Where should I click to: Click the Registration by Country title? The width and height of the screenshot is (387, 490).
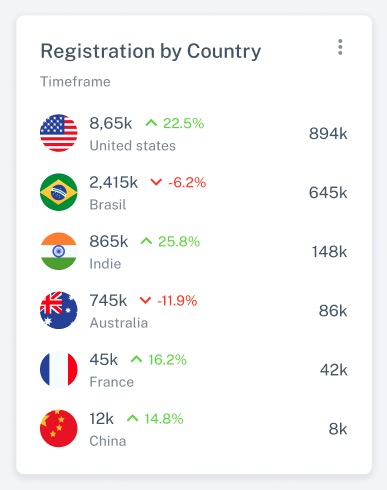tap(151, 51)
